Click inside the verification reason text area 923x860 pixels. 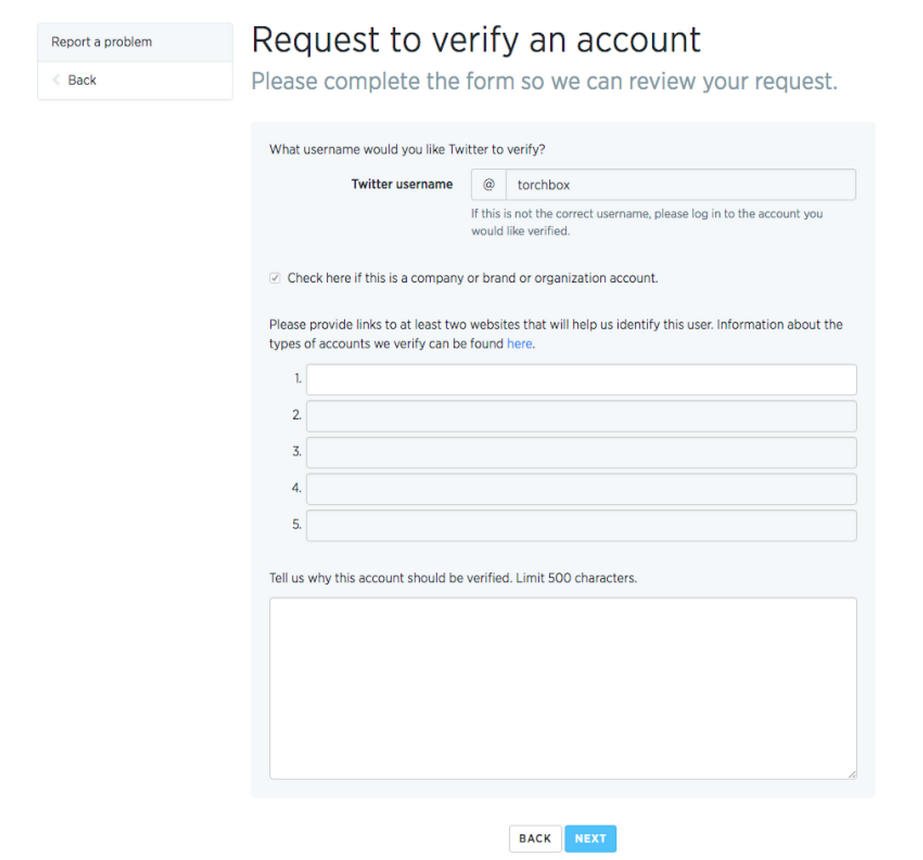coord(563,688)
